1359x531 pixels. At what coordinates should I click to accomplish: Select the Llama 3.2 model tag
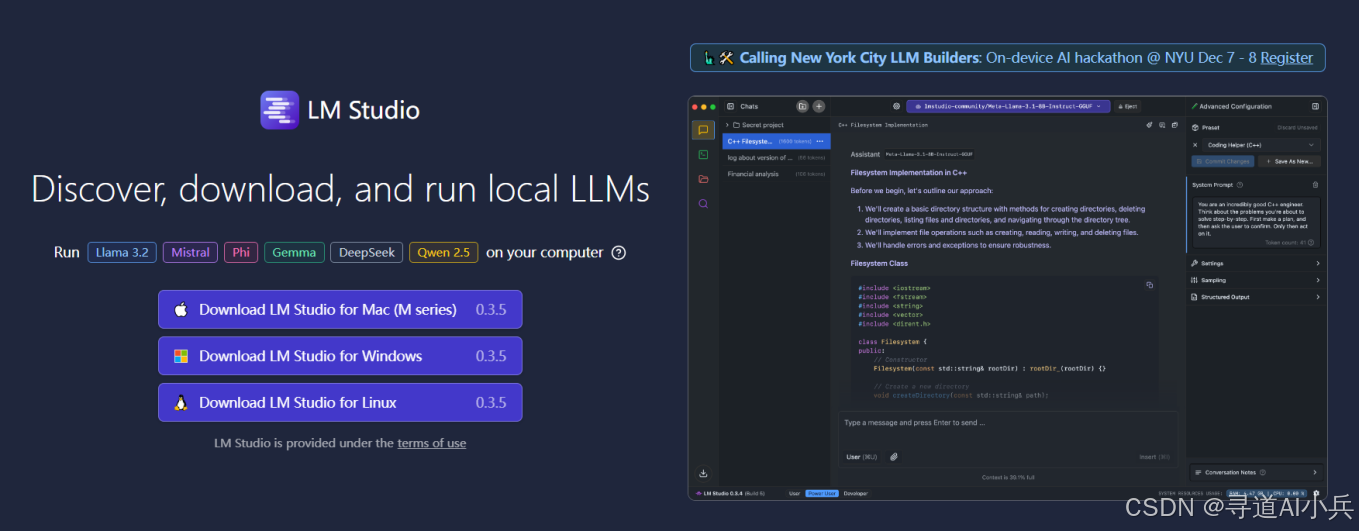point(122,252)
